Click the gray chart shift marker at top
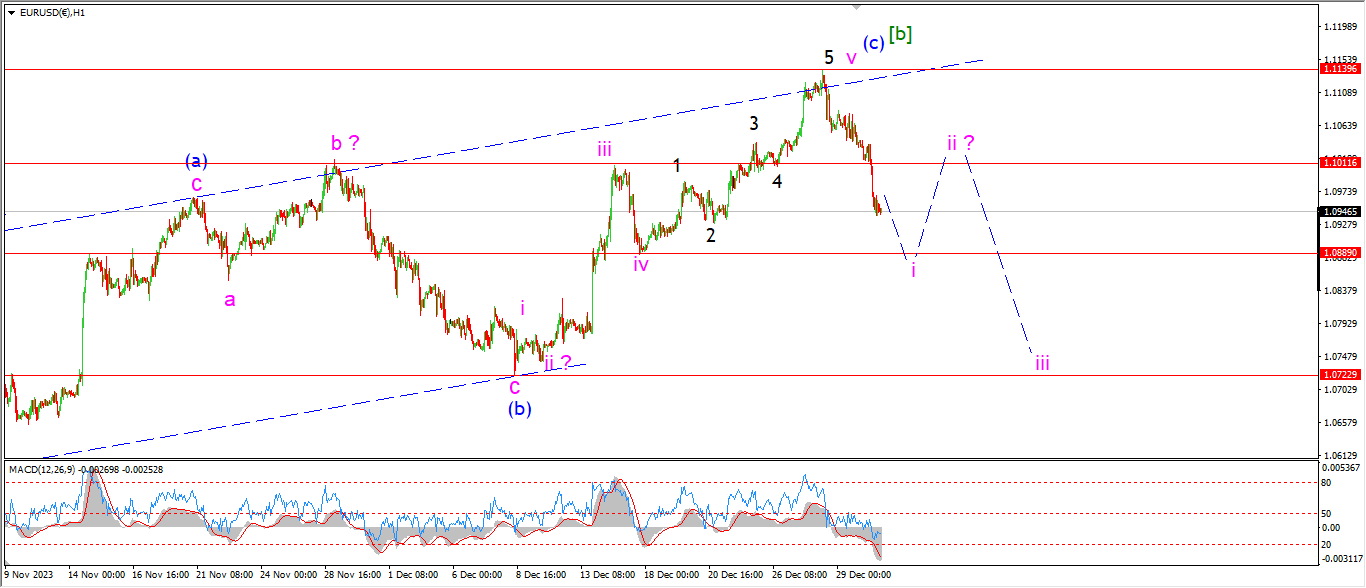Image resolution: width=1366 pixels, height=588 pixels. pos(856,6)
